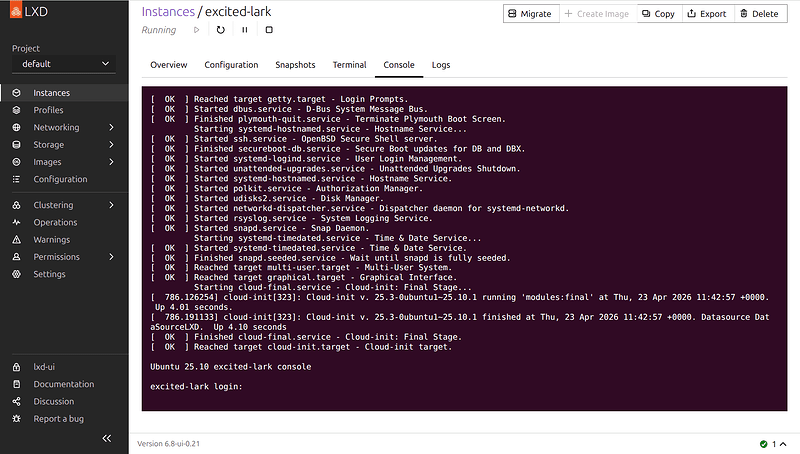The width and height of the screenshot is (800, 454).
Task: Click the Settings gear icon
Action: (16, 274)
